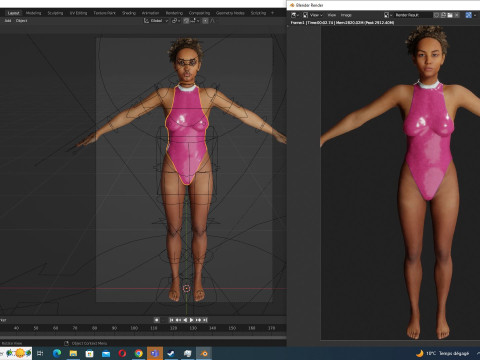Open the display channels dropdown arrow in the render window
The height and width of the screenshot is (360, 480).
(475, 15)
